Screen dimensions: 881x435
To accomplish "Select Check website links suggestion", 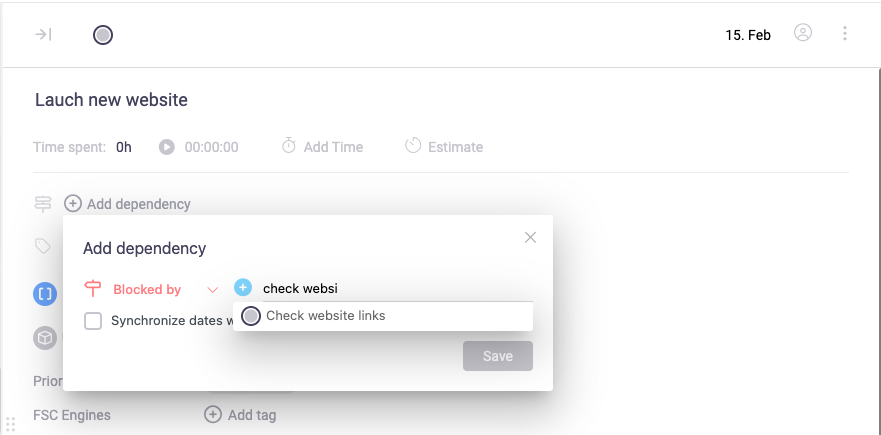I will (325, 316).
